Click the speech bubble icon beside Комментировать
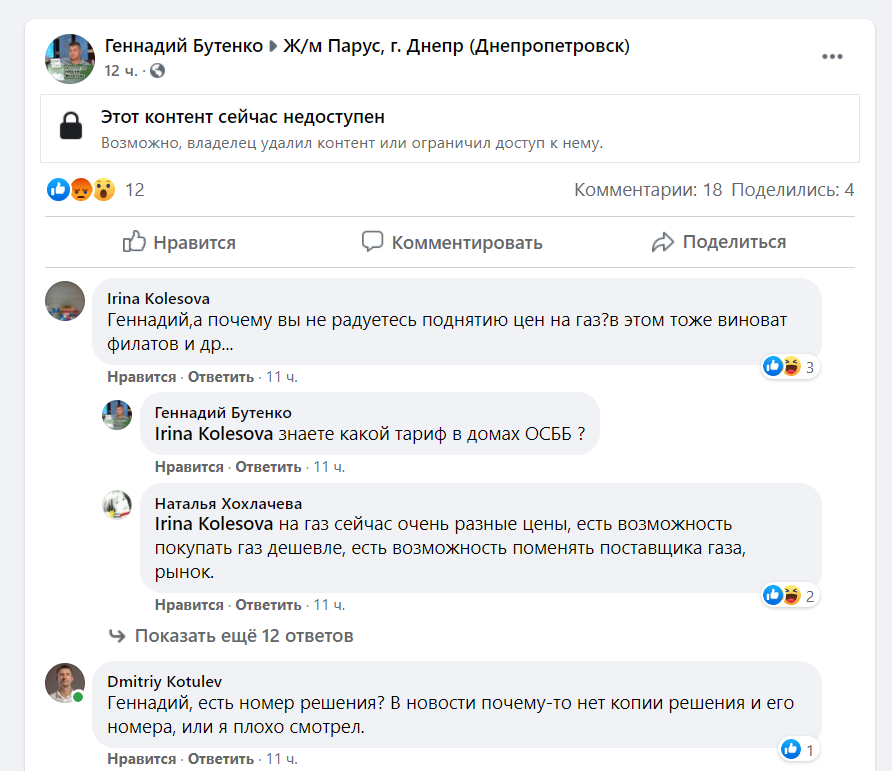This screenshot has height=771, width=892. 372,241
